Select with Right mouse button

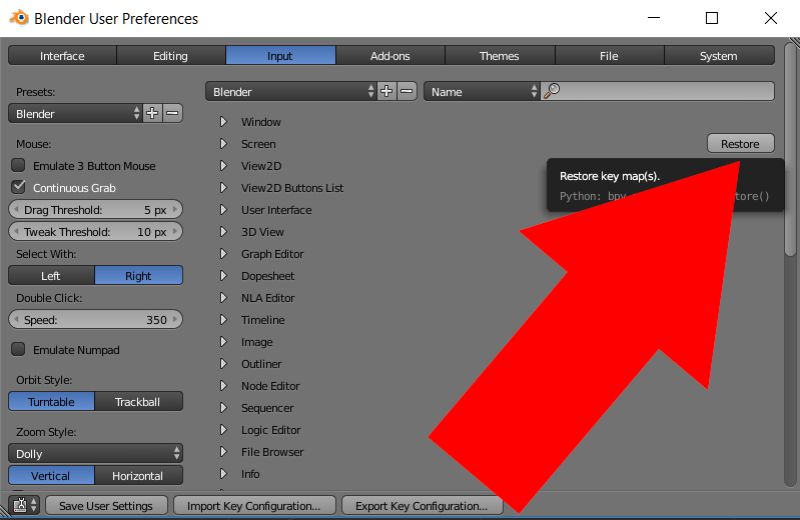pos(138,276)
